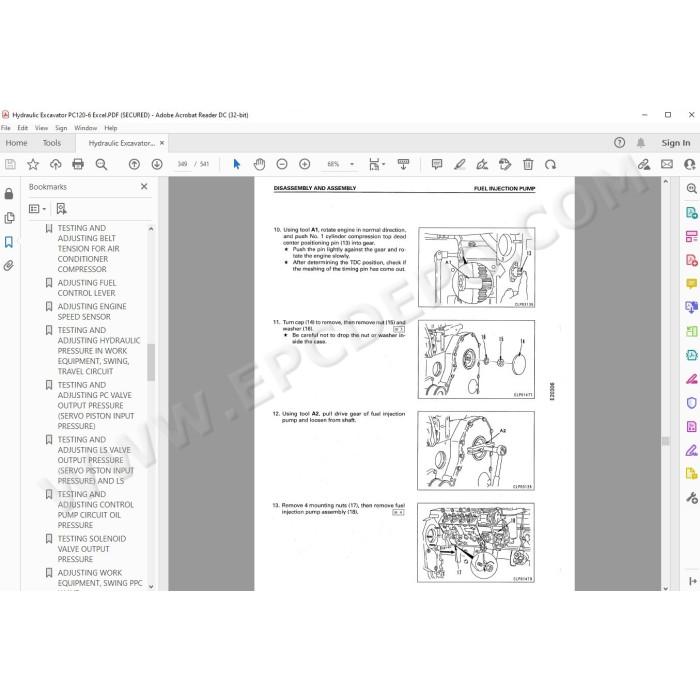
Task: Select the highlighter pen tool
Action: click(459, 164)
